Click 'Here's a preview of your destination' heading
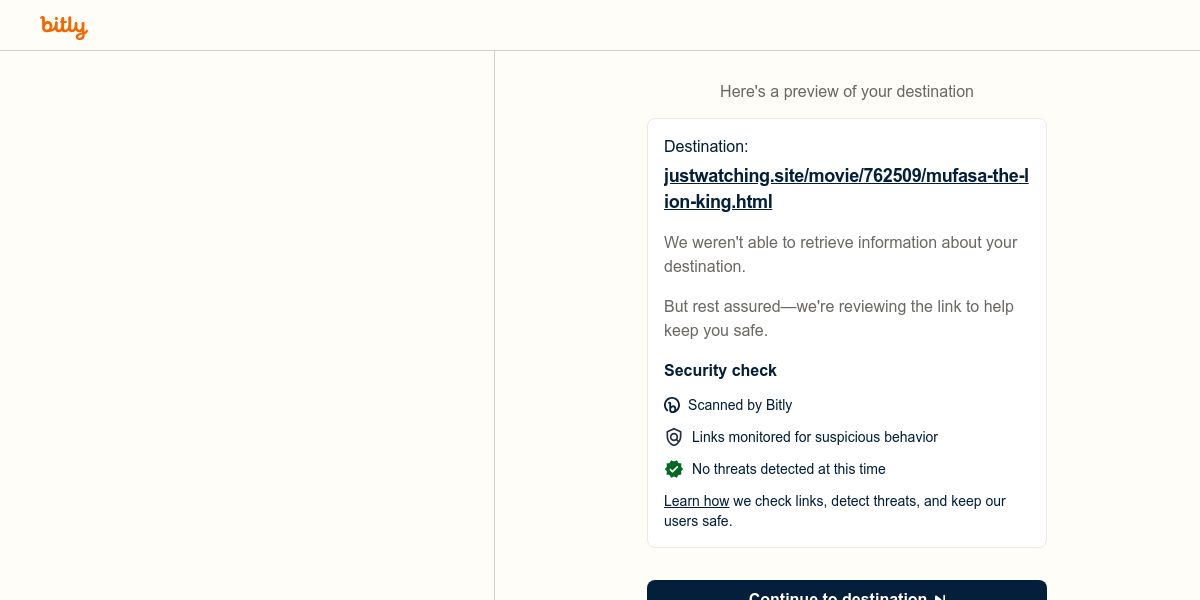The width and height of the screenshot is (1200, 600). pyautogui.click(x=847, y=91)
